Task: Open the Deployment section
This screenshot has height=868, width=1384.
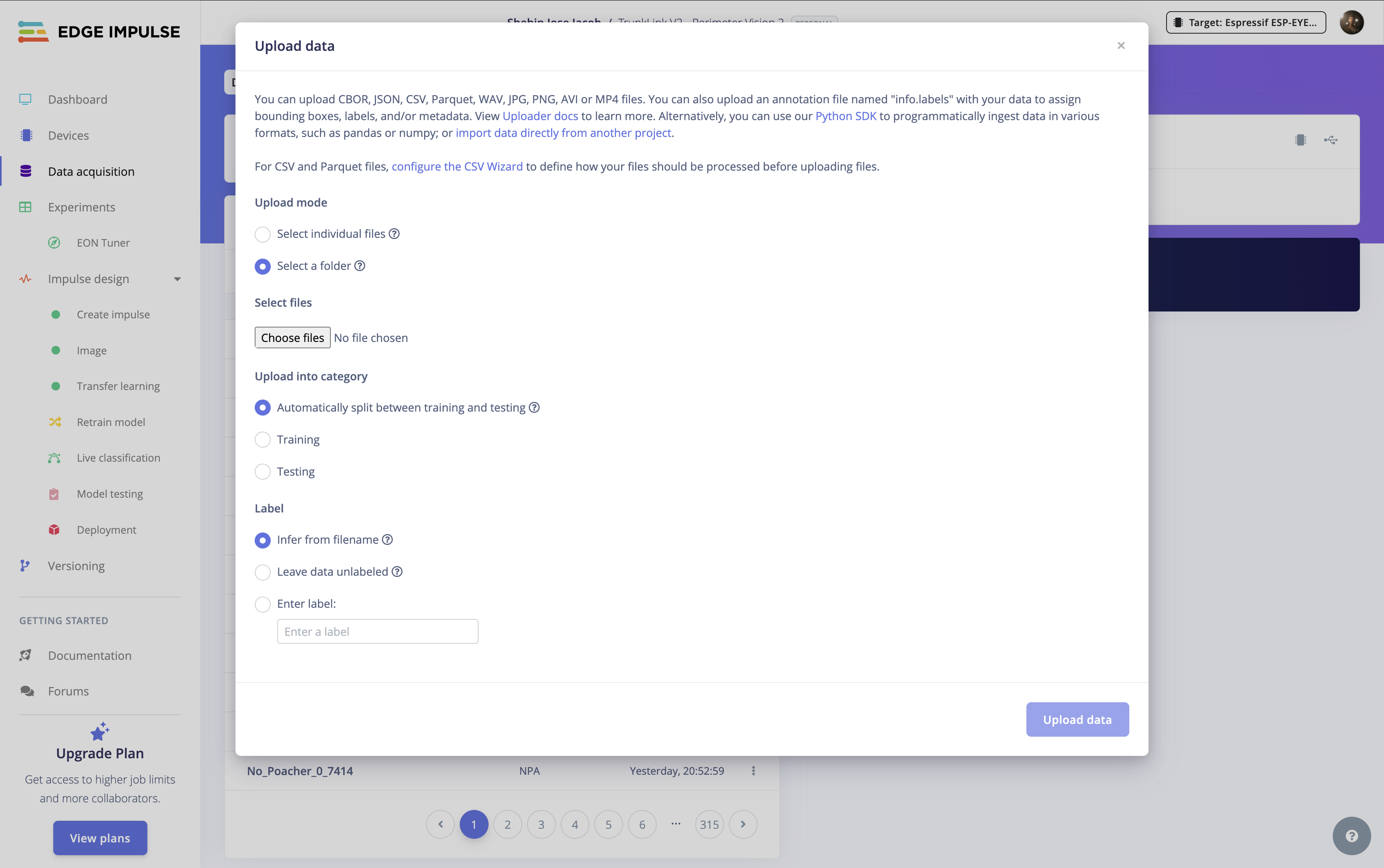Action: point(106,529)
